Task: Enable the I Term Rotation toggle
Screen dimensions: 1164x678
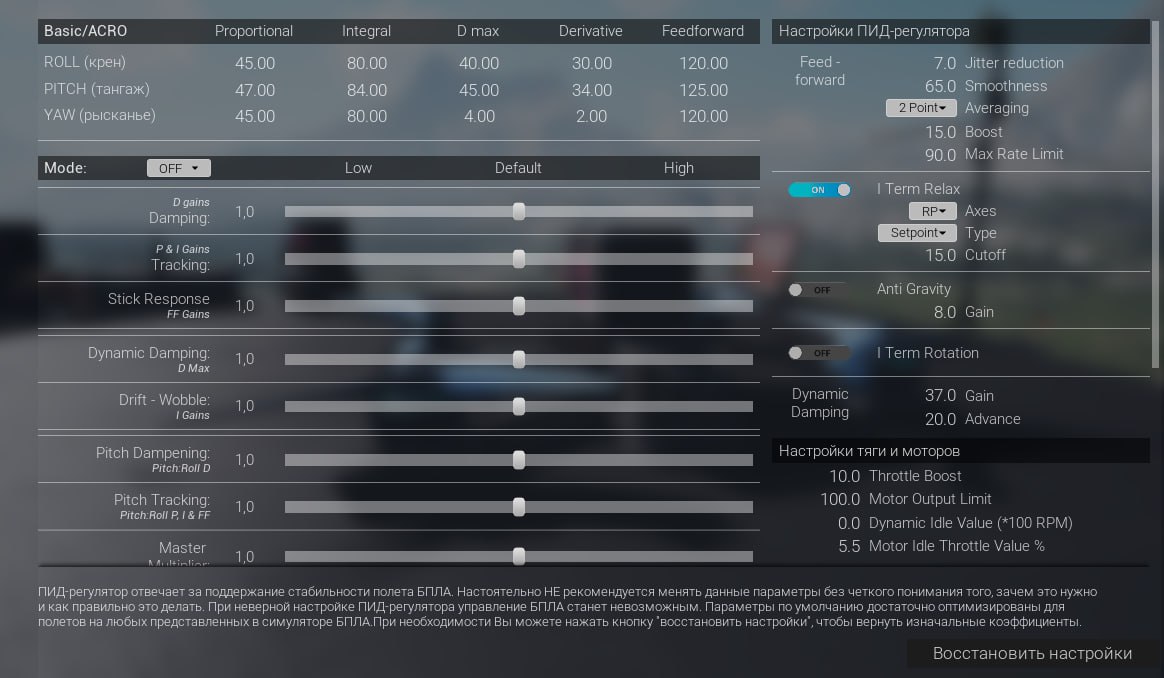Action: point(819,353)
